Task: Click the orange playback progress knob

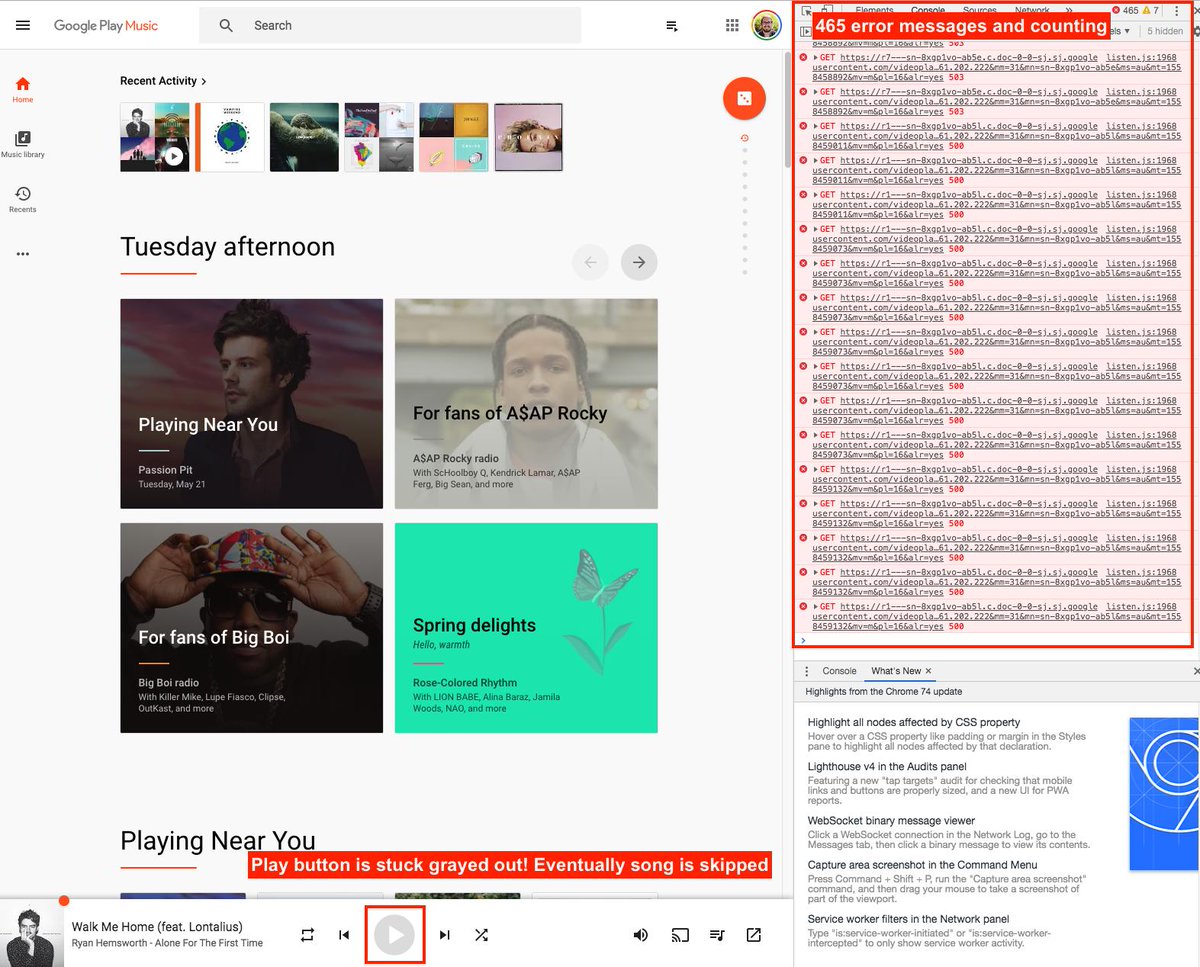Action: pos(64,901)
